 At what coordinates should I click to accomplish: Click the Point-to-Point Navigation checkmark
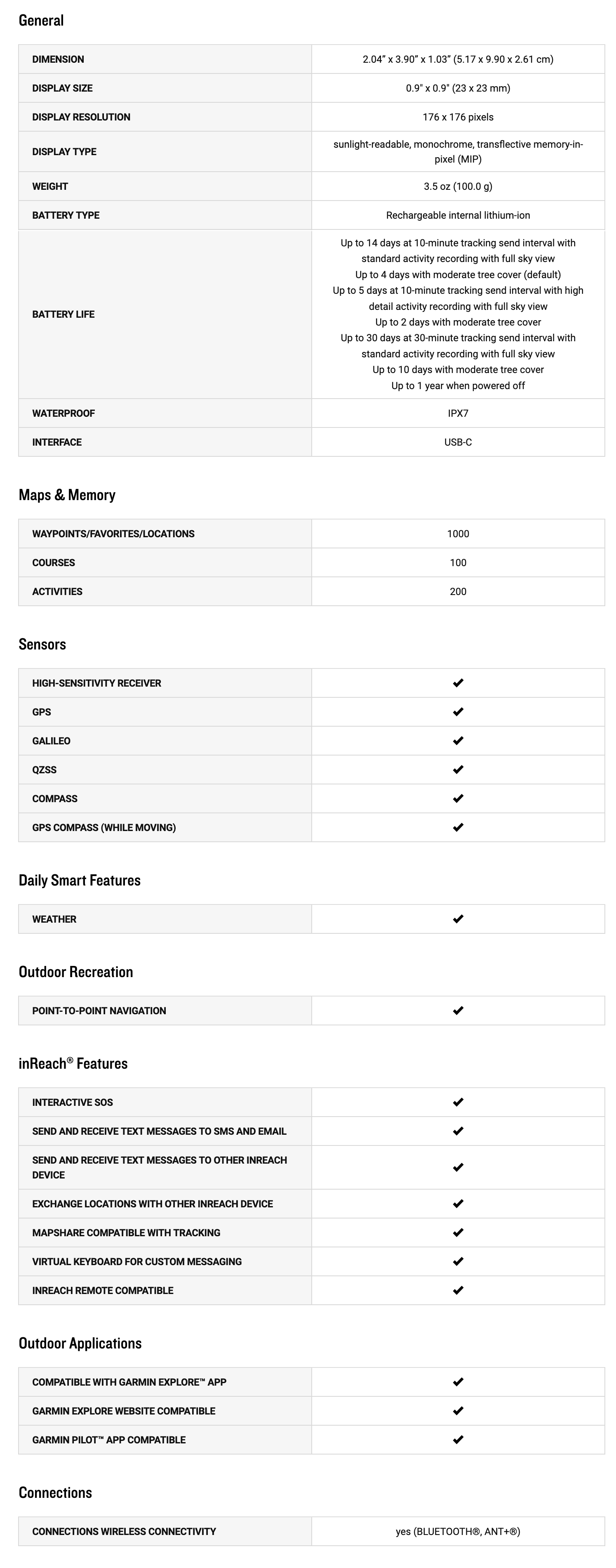tap(458, 1011)
